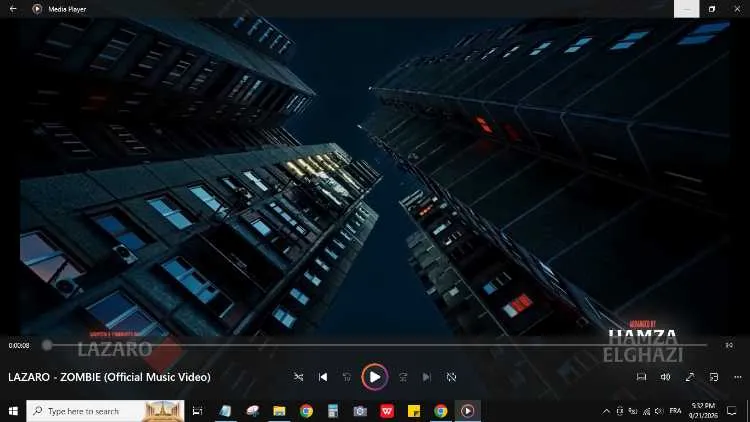The width and height of the screenshot is (750, 422).
Task: Go back using the back arrow
Action: [x=13, y=9]
